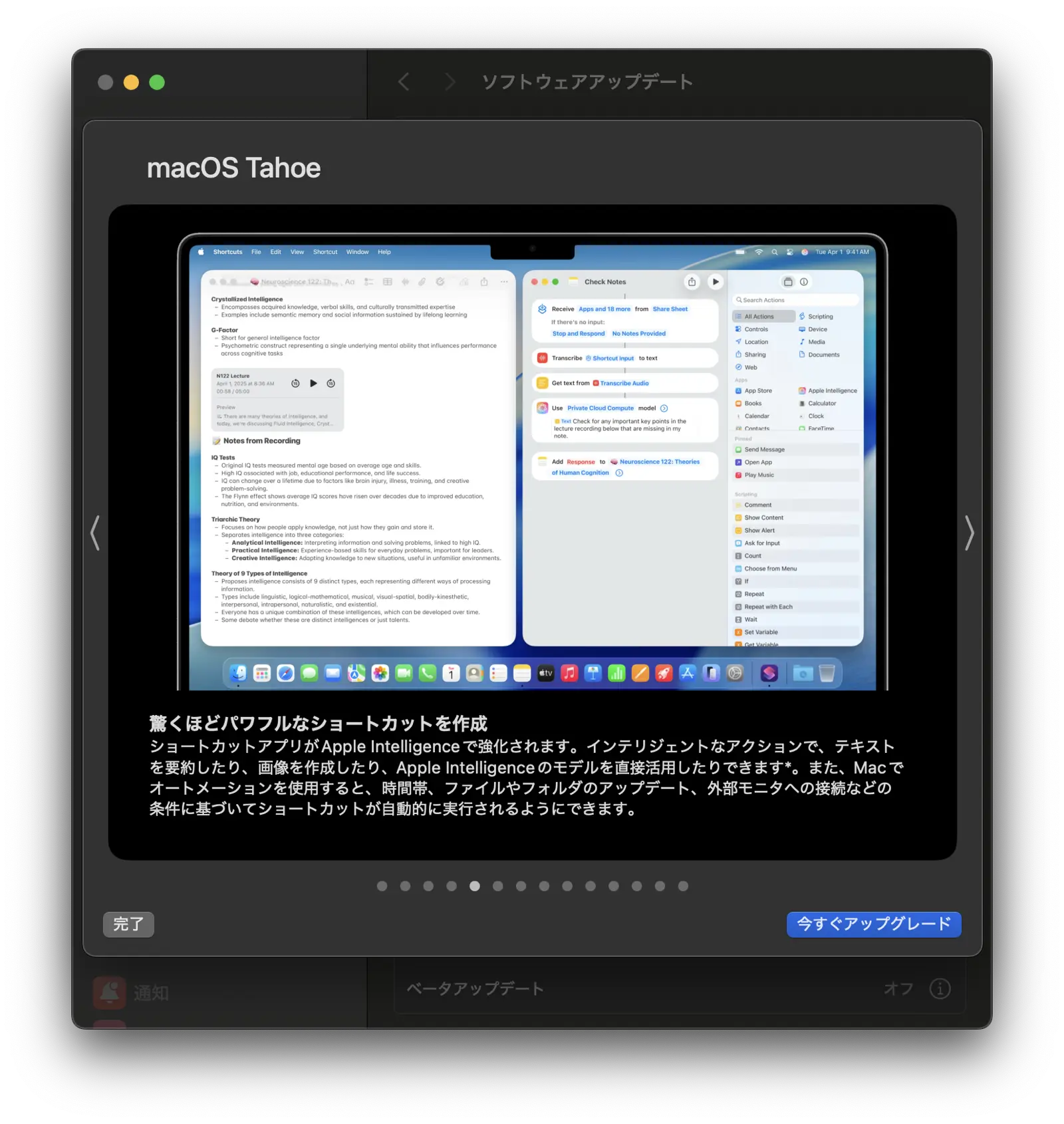Click 驚くほどパワフルなショートカットを作成 headline
Screen dimensions: 1064x1124
(318, 723)
